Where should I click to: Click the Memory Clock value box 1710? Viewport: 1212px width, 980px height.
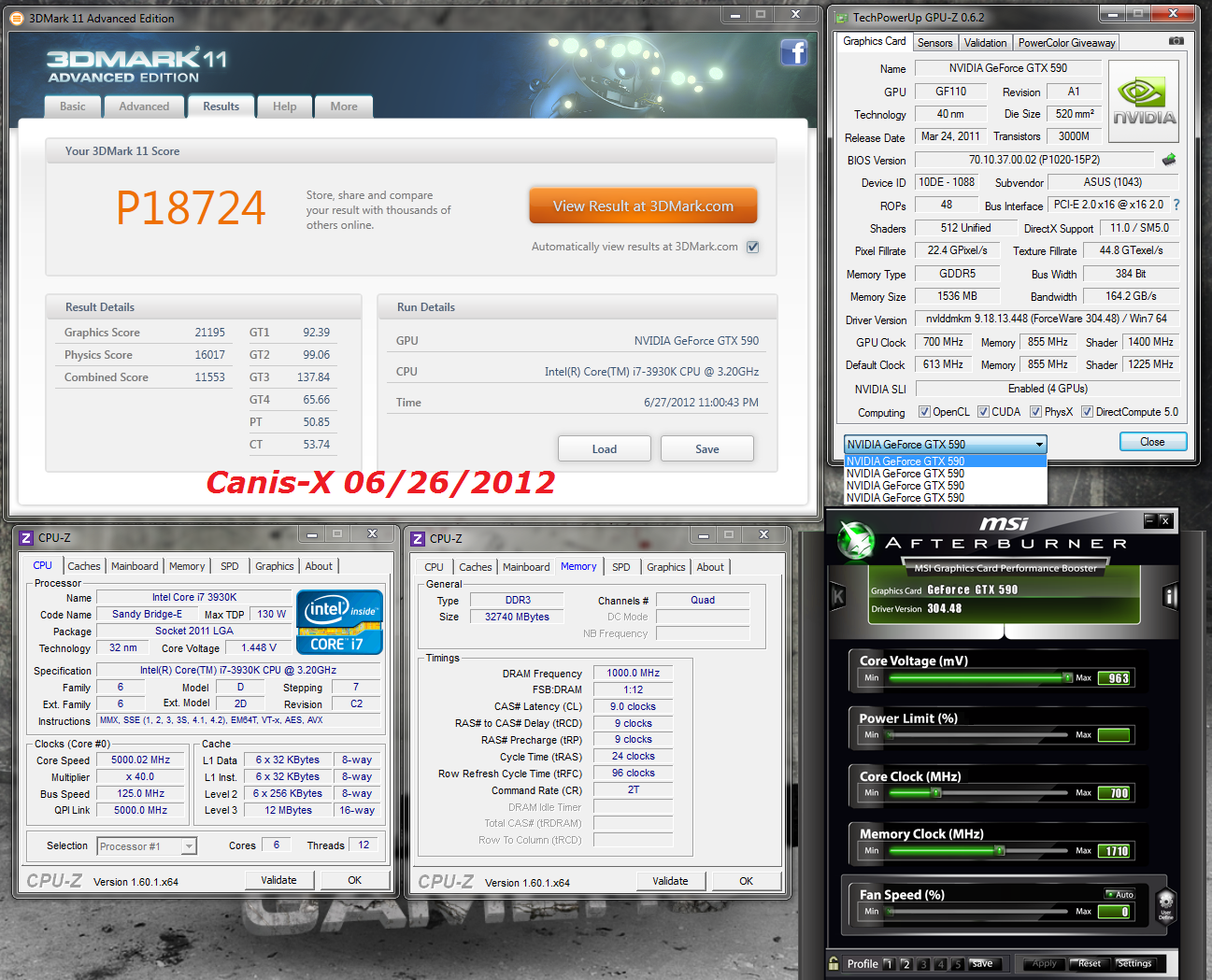(x=1115, y=851)
